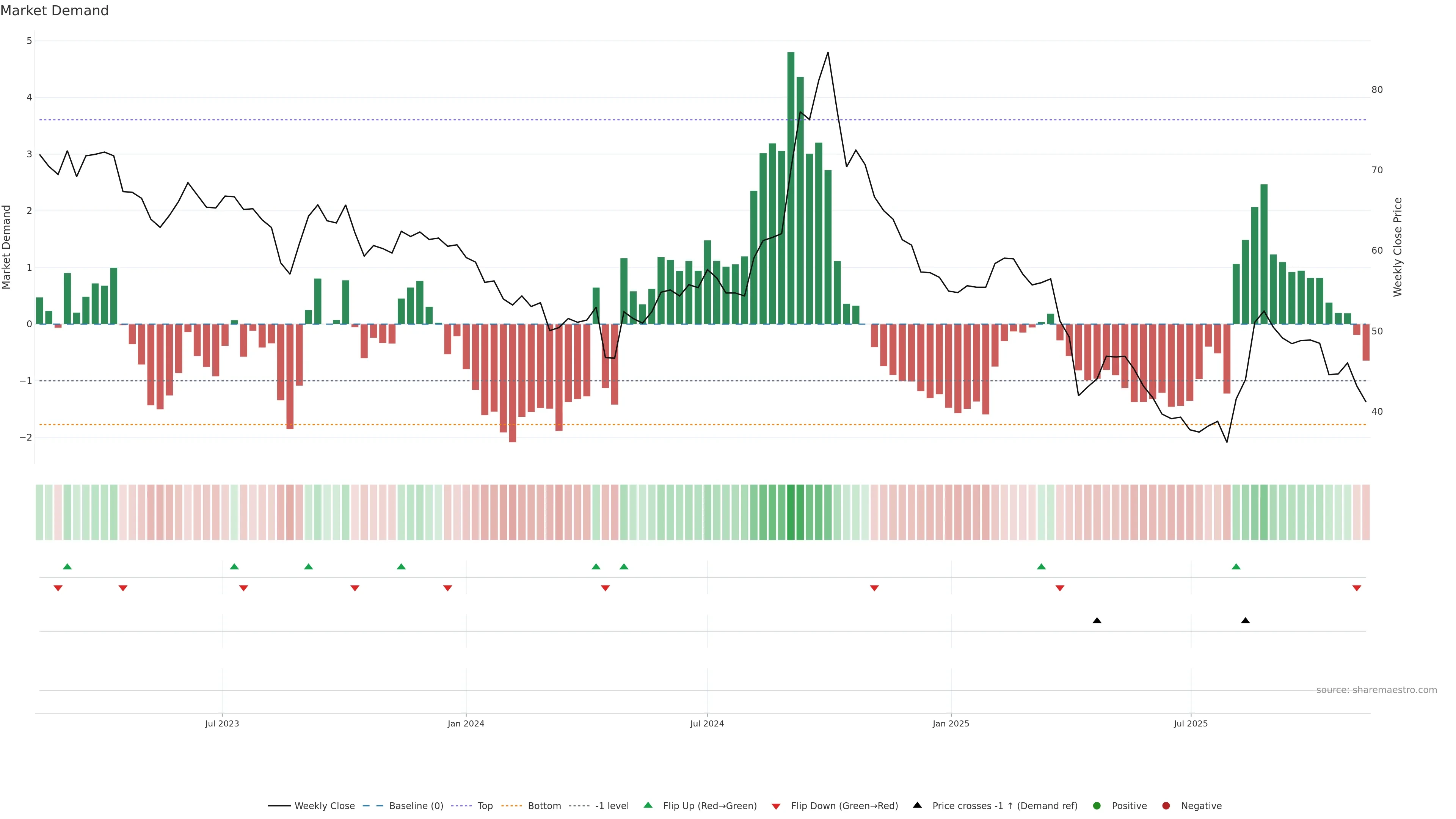This screenshot has width=1456, height=819.
Task: Click the black price-cross triangle after Jul 2025
Action: 1245,621
